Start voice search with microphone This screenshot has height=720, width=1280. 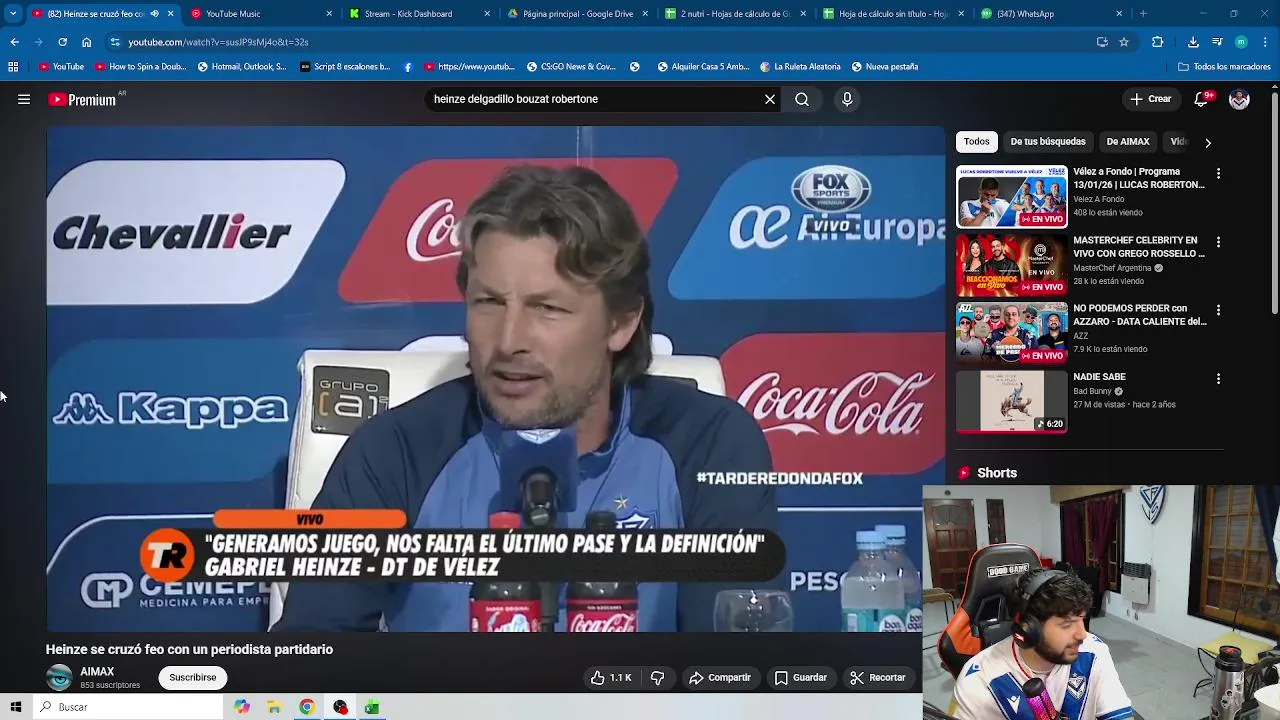[x=847, y=99]
